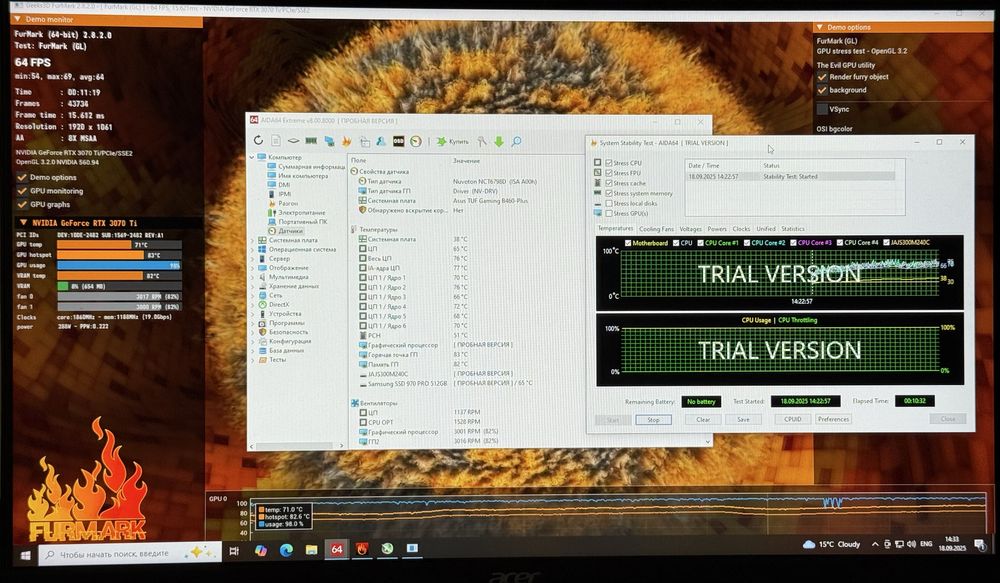Enable Stress GPU(s) checkbox
Image resolution: width=1000 pixels, height=583 pixels.
pyautogui.click(x=609, y=214)
